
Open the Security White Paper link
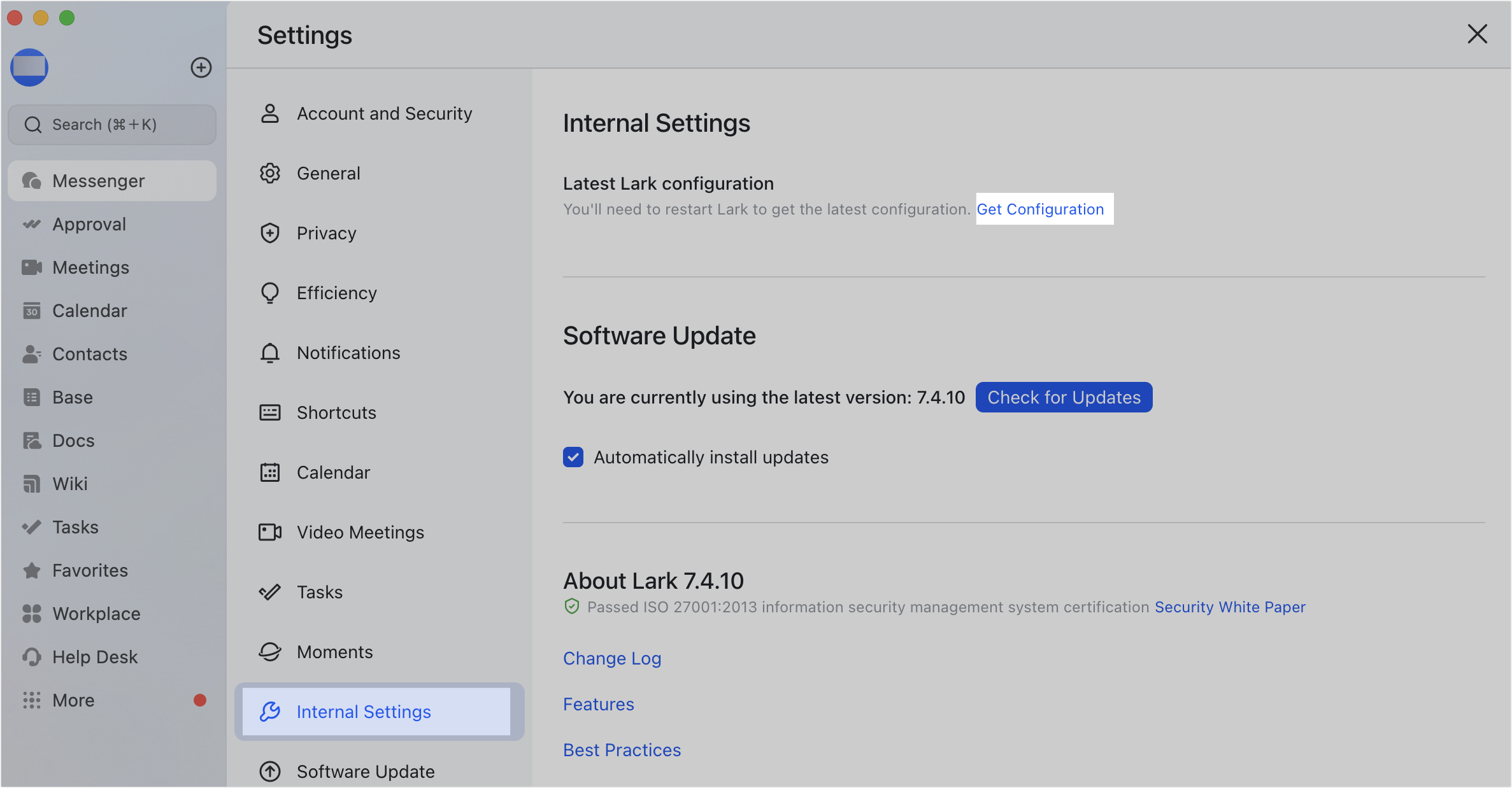(x=1230, y=607)
